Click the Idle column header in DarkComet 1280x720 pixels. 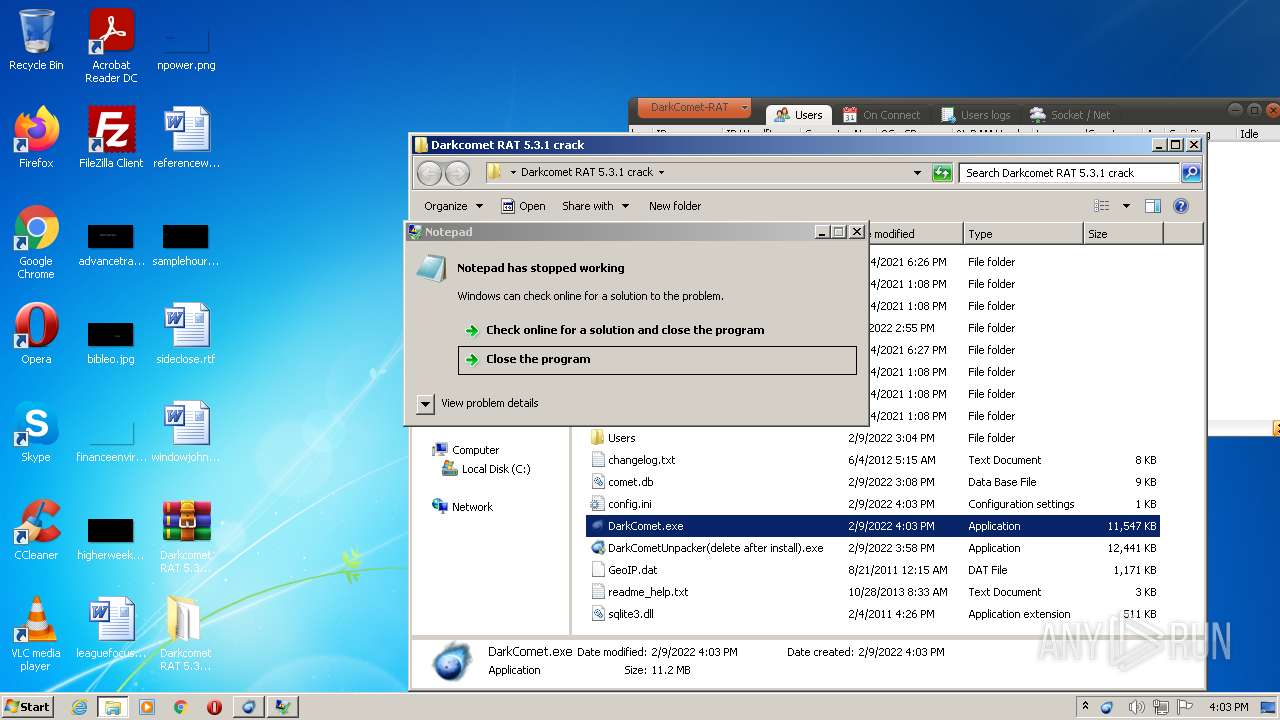[x=1249, y=134]
